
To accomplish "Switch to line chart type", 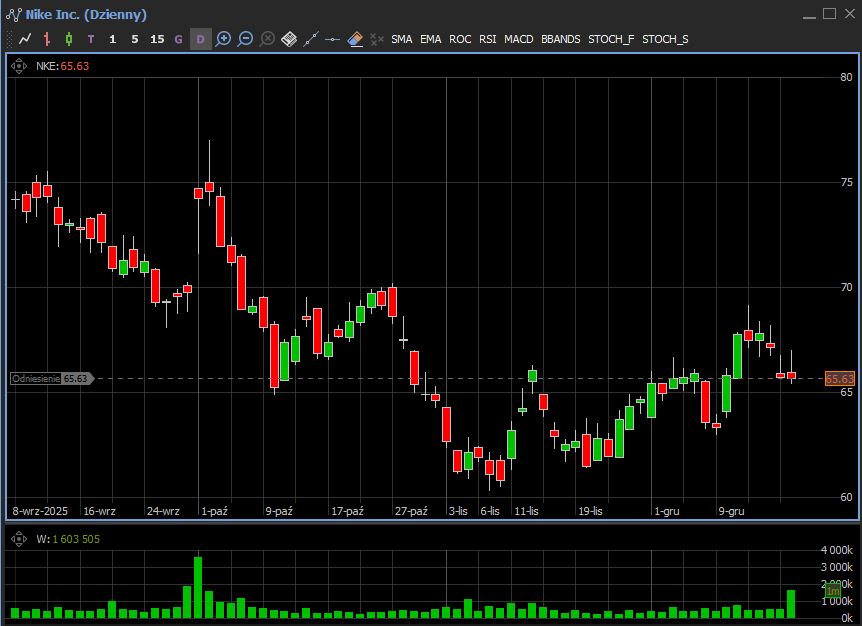I will pyautogui.click(x=25, y=39).
